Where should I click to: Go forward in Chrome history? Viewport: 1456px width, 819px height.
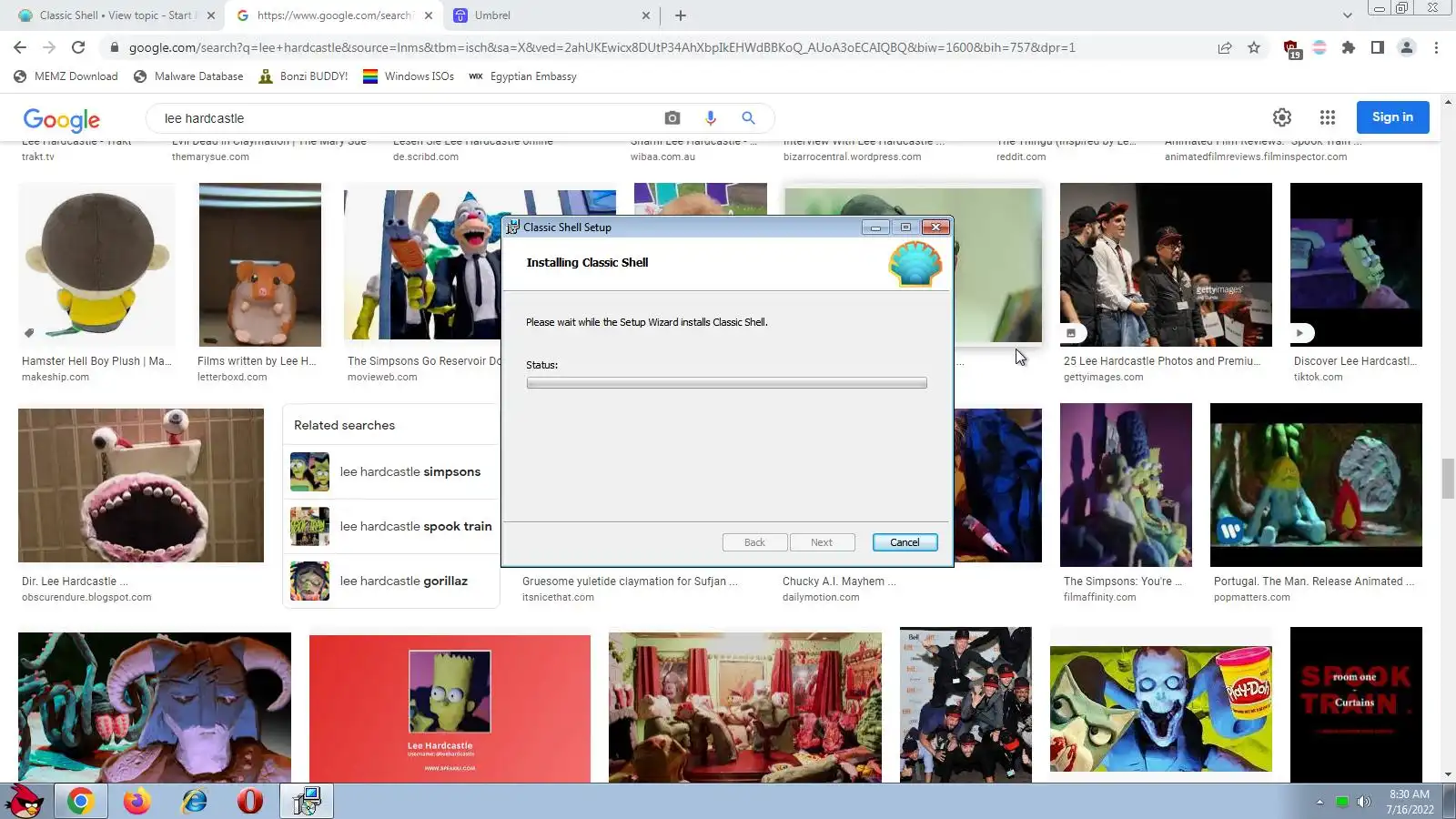(x=49, y=47)
